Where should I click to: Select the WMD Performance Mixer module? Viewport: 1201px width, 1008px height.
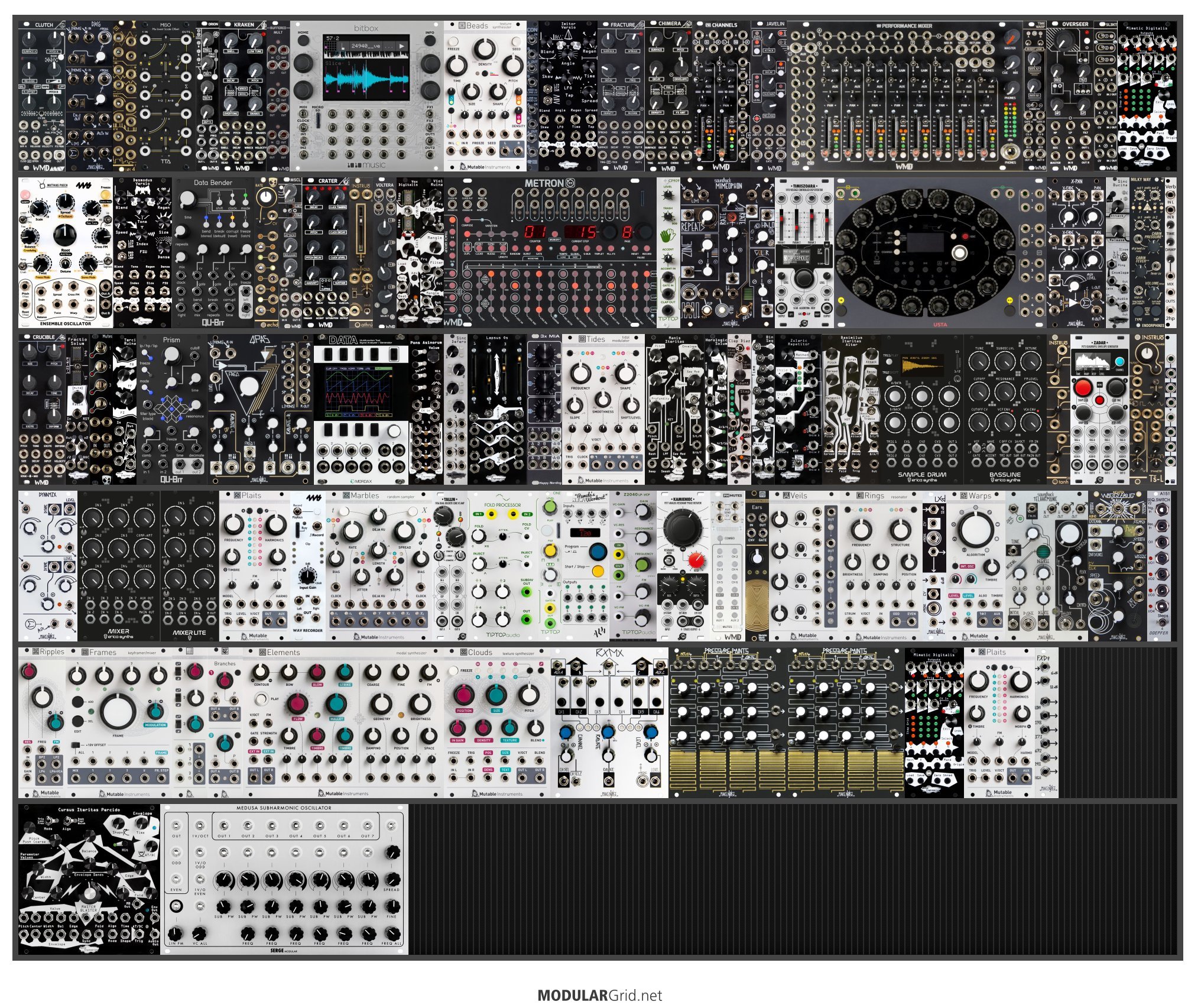[x=905, y=96]
